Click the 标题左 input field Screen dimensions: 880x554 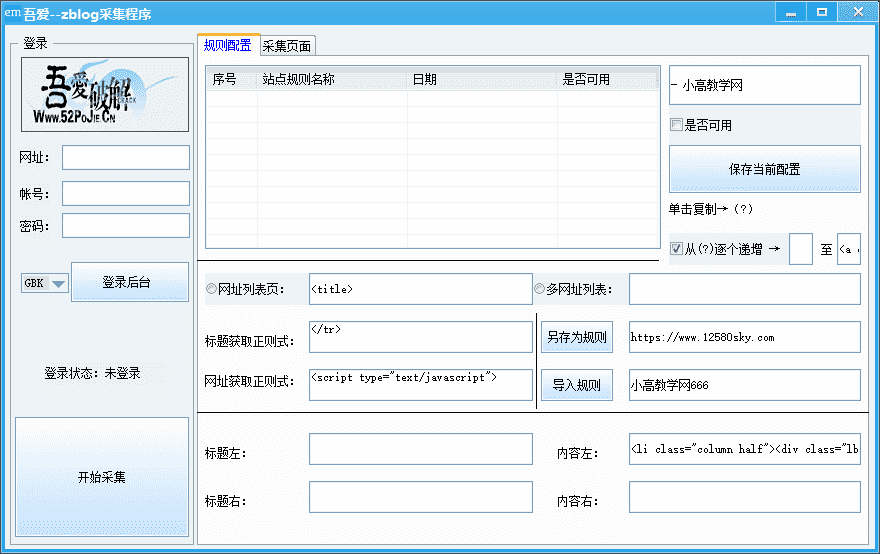click(420, 449)
